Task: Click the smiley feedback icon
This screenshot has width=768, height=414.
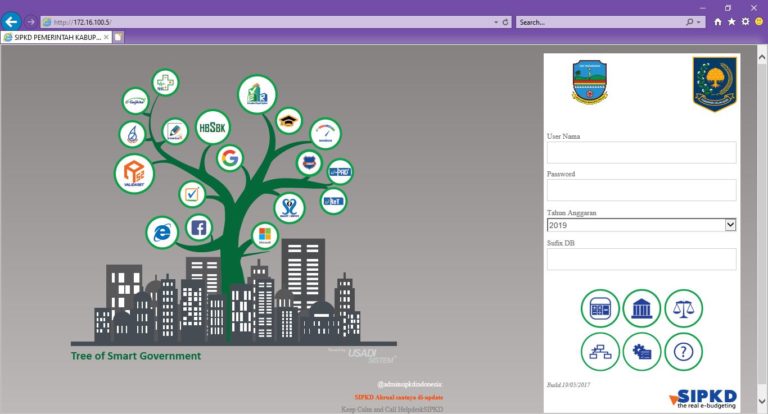Action: pyautogui.click(x=759, y=22)
